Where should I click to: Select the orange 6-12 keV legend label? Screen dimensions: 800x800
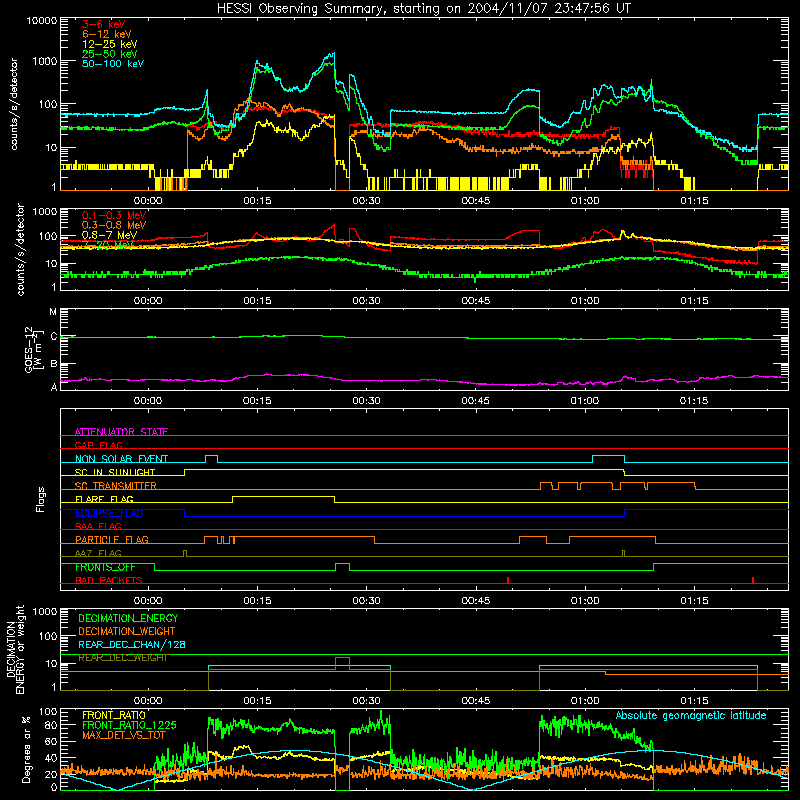pos(107,34)
